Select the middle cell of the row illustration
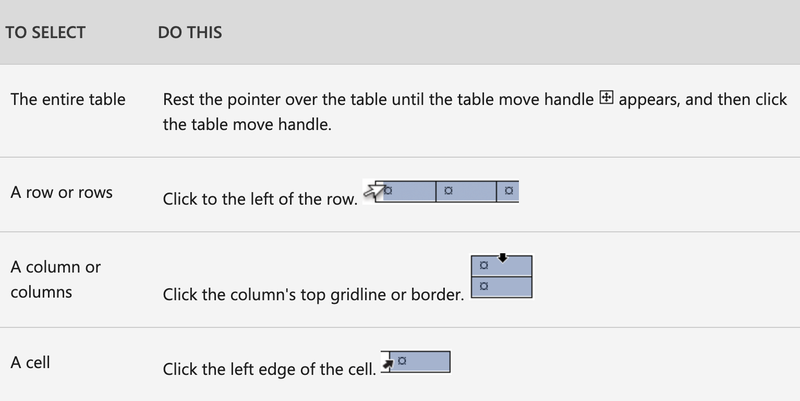The image size is (800, 401). 466,191
